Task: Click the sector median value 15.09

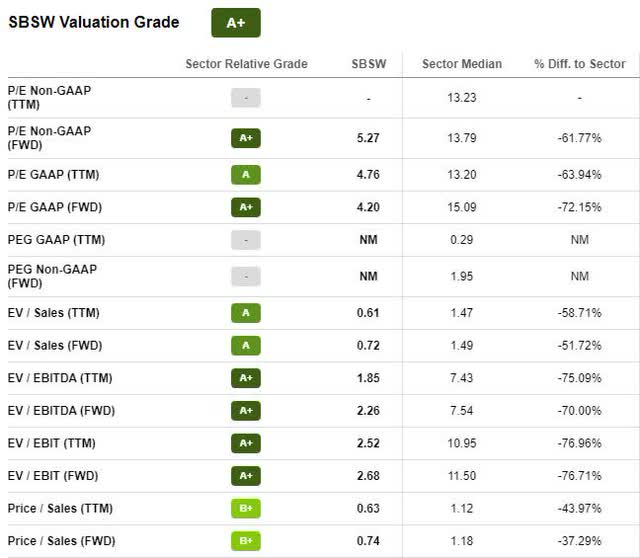Action: (x=462, y=207)
